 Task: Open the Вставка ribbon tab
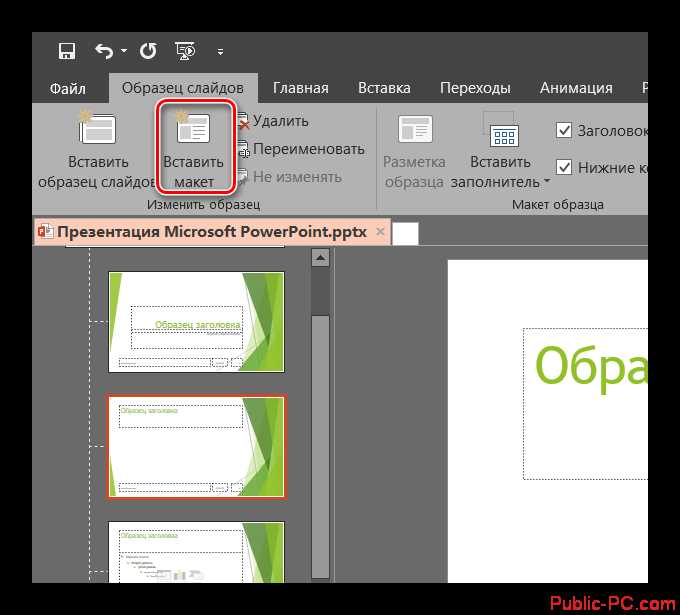coord(384,88)
